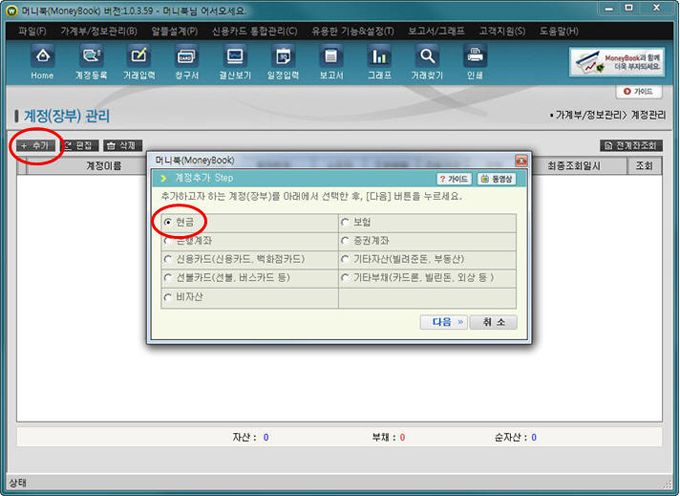Open the 그래프 chart icon
The height and width of the screenshot is (496, 680).
(379, 62)
